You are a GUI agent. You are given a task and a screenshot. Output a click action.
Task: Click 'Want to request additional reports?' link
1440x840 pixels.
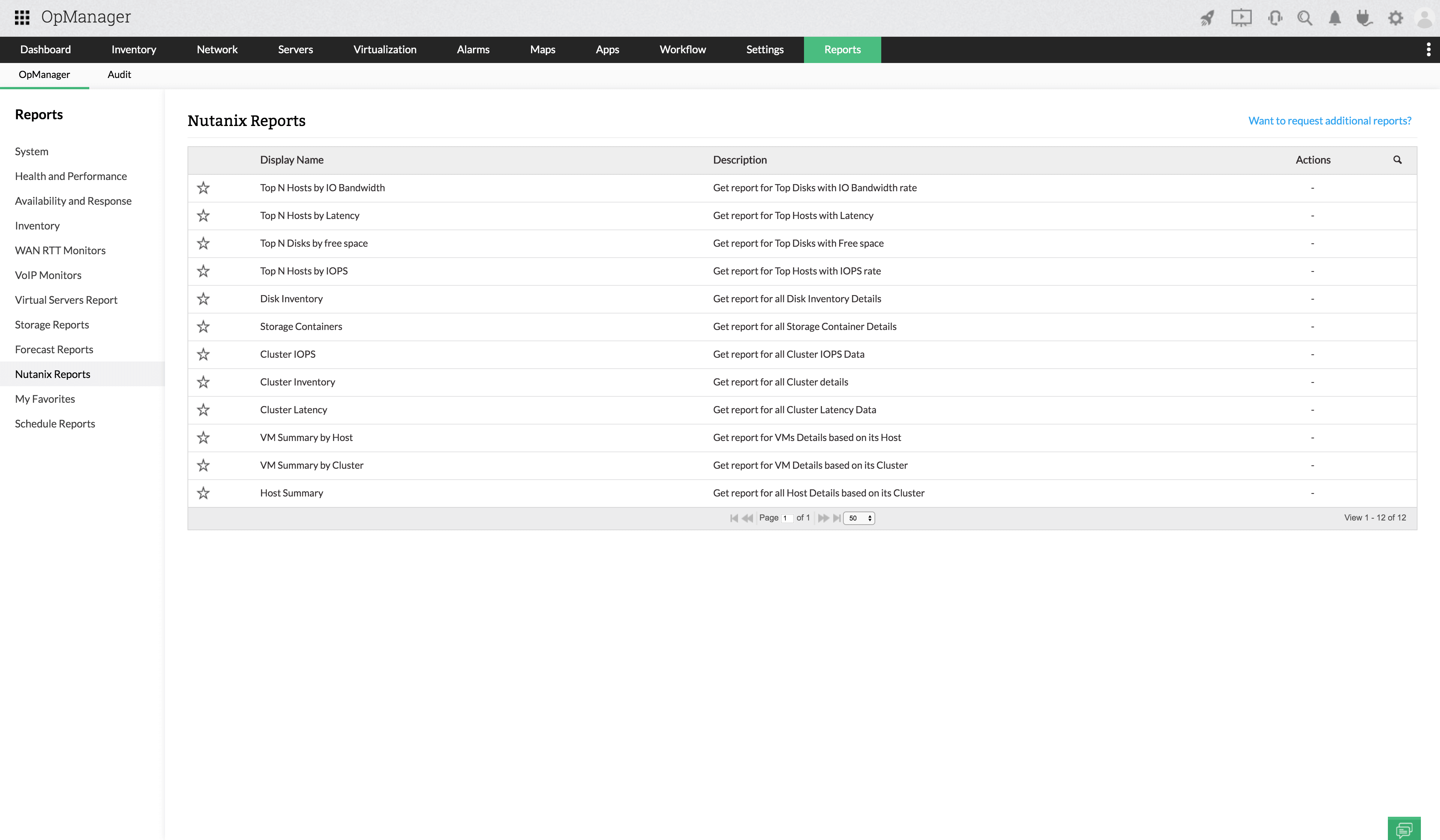(1329, 121)
